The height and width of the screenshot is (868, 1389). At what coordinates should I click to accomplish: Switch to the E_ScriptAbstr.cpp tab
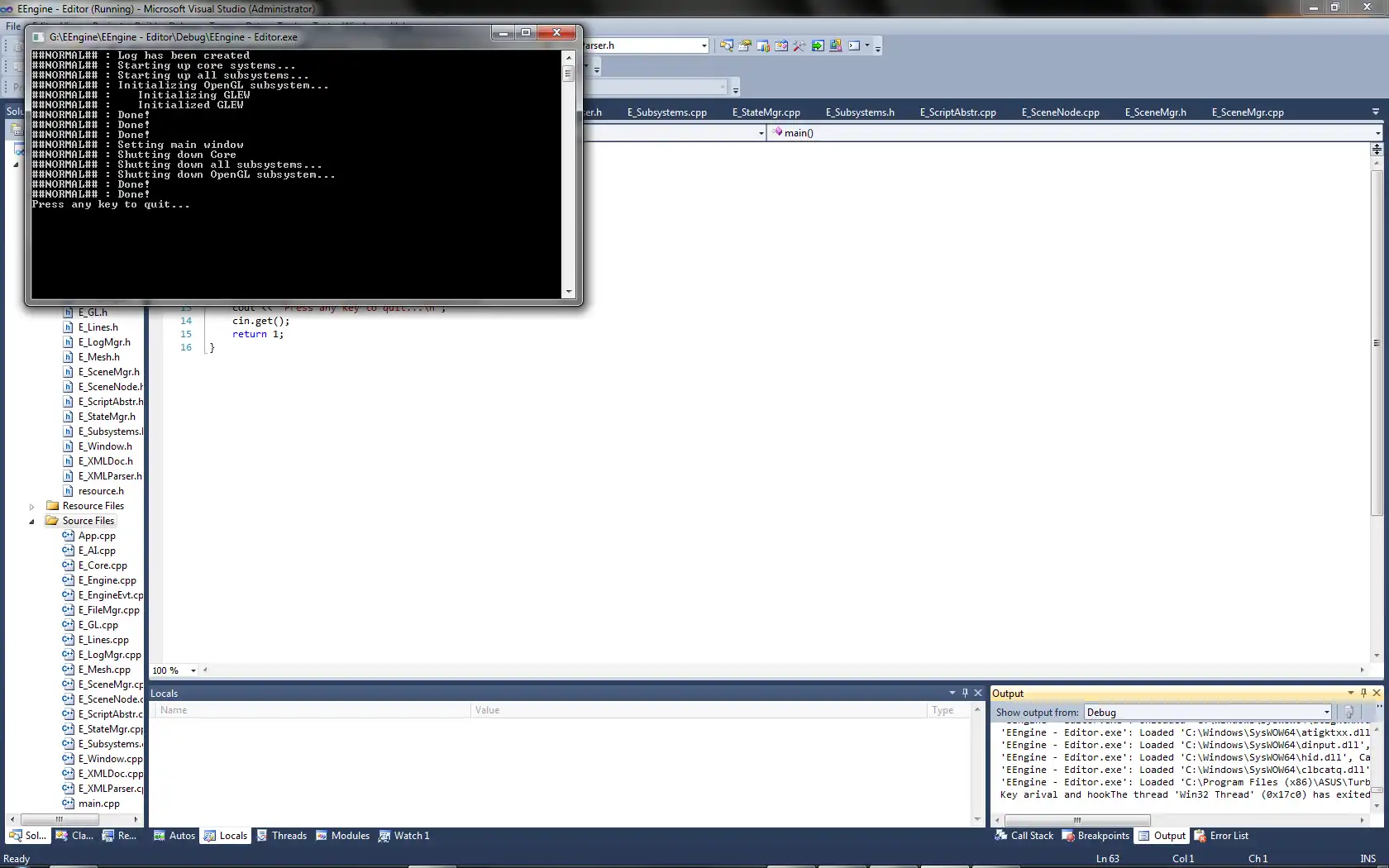(x=957, y=112)
